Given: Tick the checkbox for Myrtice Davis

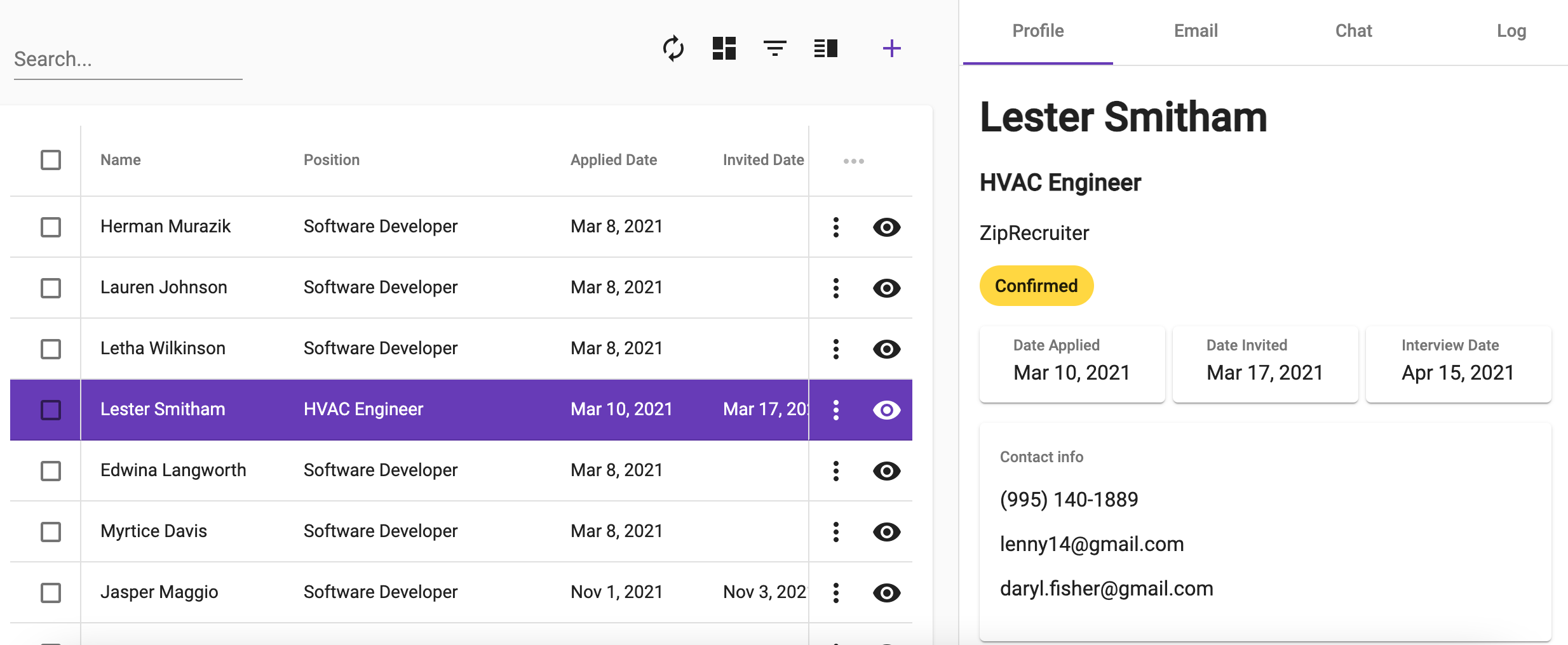Looking at the screenshot, I should tap(51, 532).
